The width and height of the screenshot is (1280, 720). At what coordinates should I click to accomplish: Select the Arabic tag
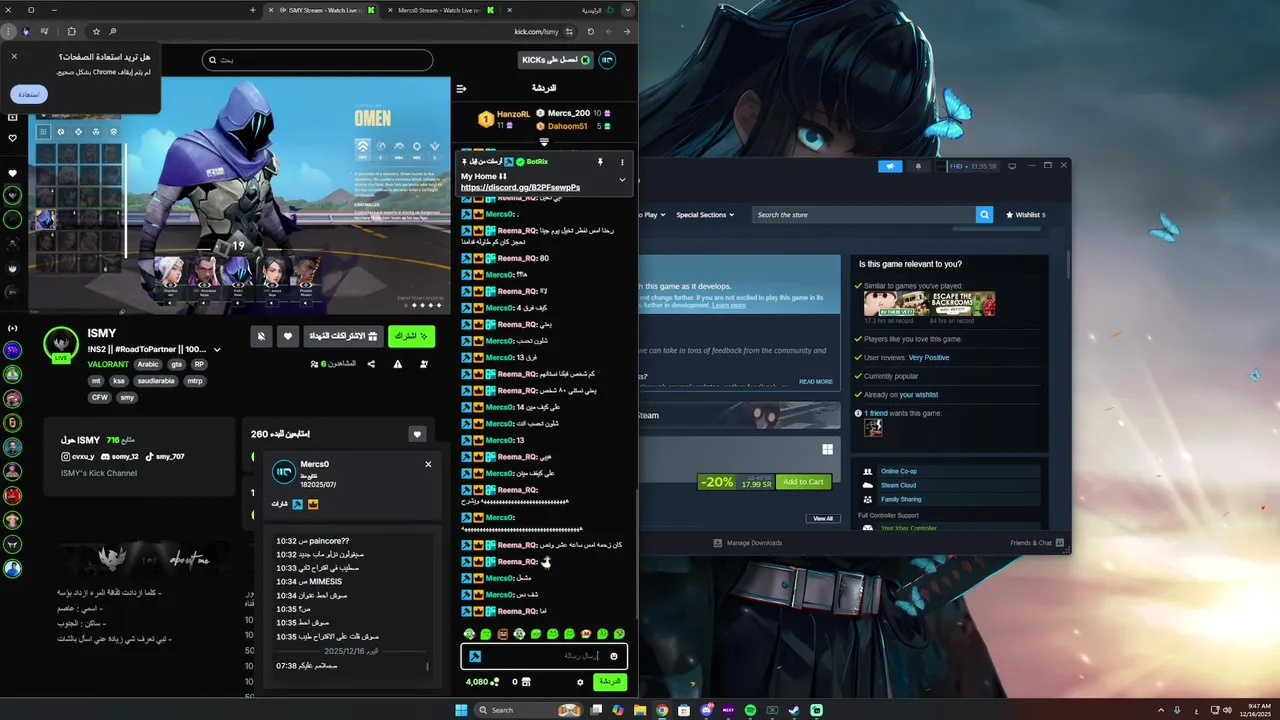click(x=149, y=365)
